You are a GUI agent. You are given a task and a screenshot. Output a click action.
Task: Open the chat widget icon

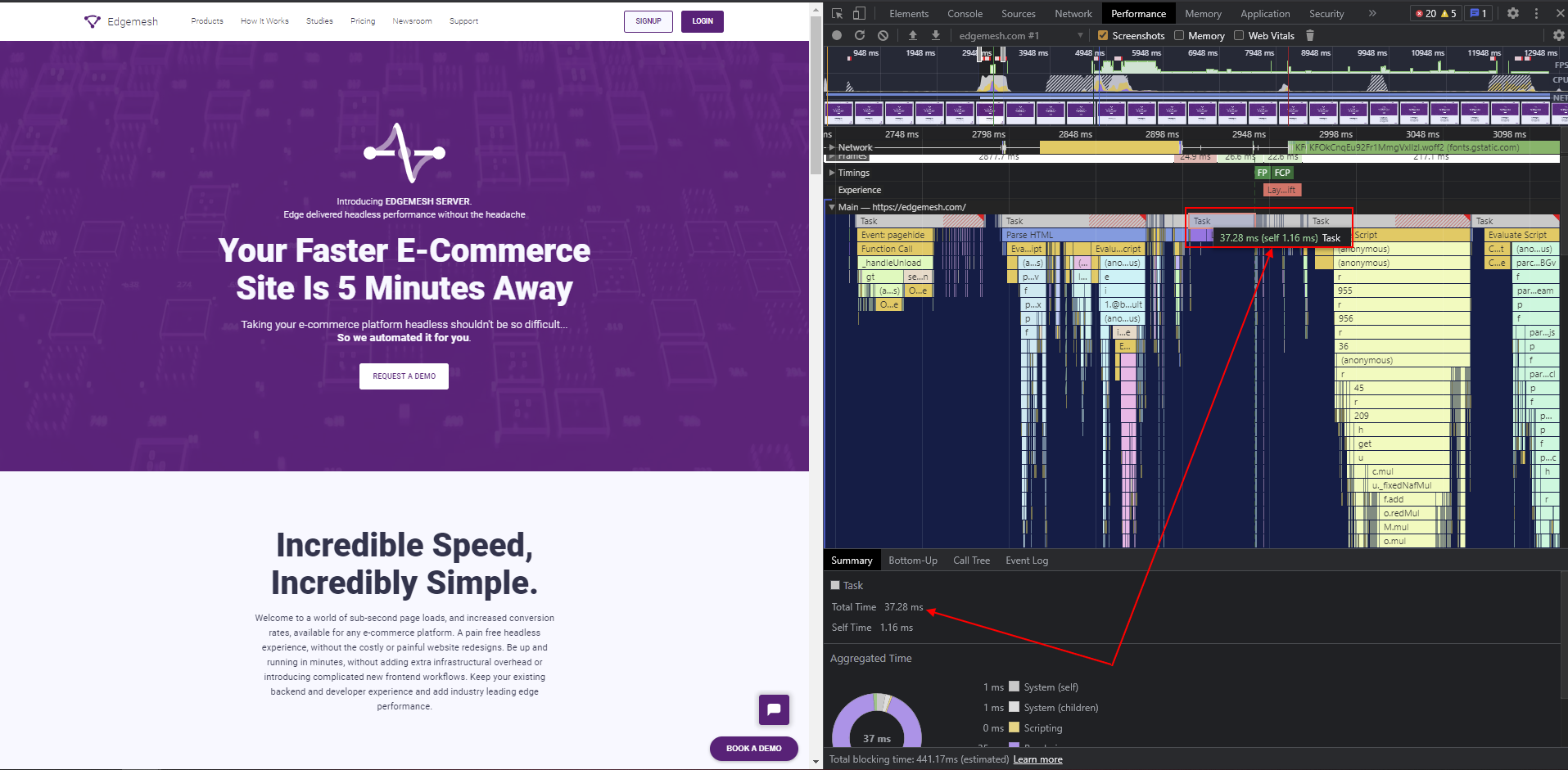point(774,709)
